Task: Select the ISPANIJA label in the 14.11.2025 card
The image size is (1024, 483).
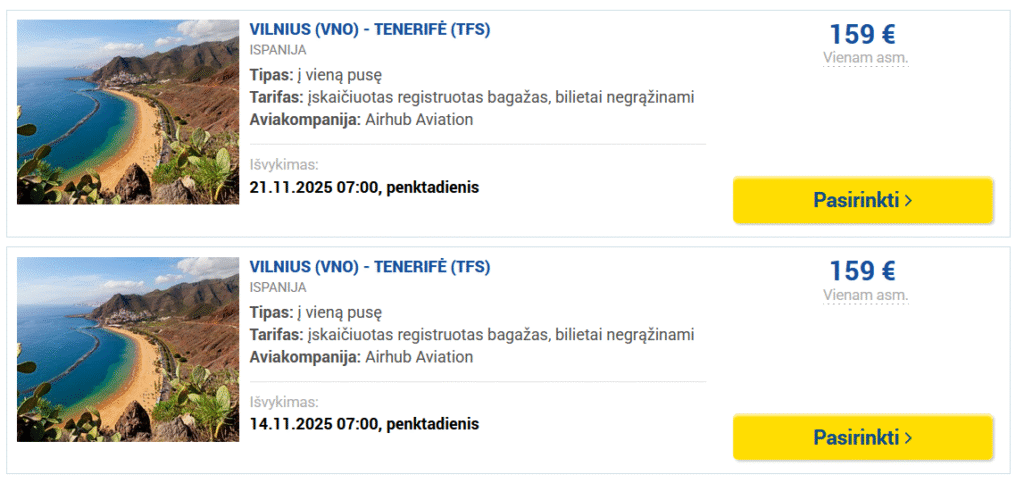Action: (278, 287)
